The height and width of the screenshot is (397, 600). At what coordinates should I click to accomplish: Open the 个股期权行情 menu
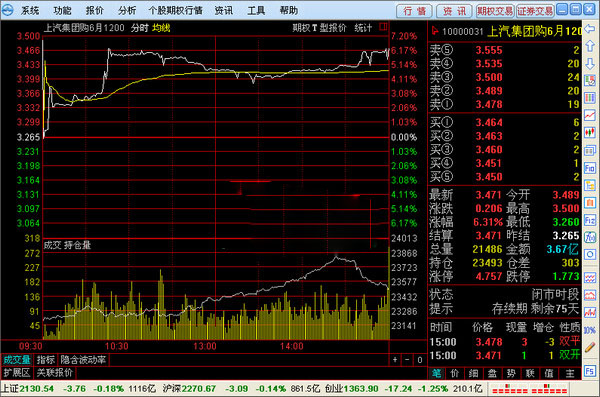tap(175, 10)
